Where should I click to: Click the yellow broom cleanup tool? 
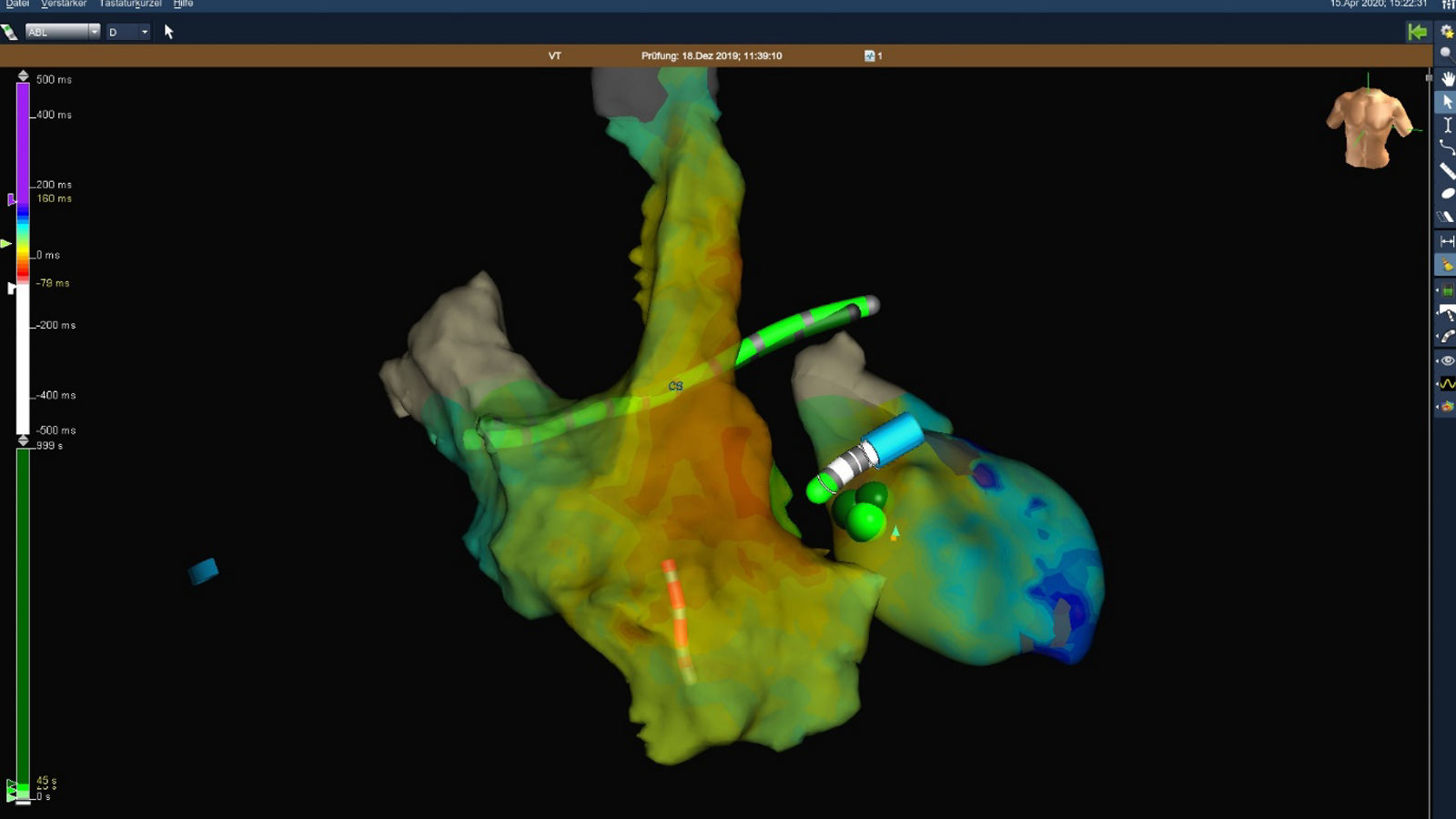(x=1447, y=265)
